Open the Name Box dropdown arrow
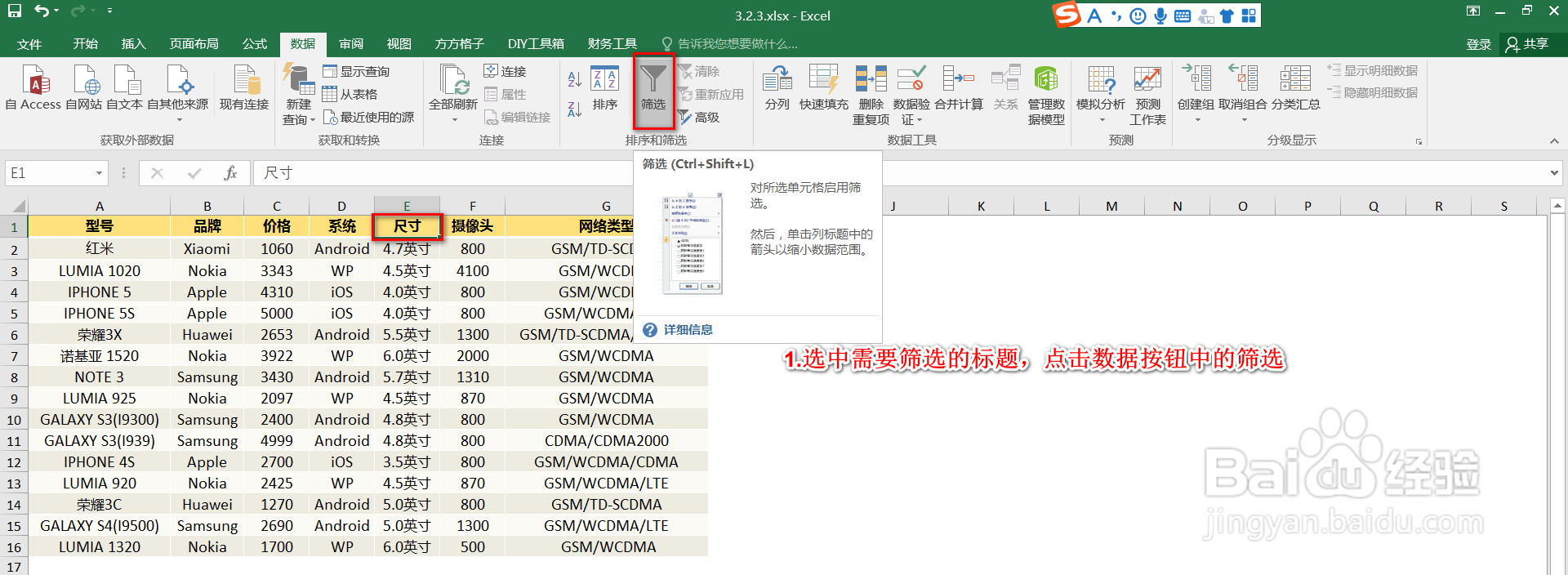 point(99,173)
